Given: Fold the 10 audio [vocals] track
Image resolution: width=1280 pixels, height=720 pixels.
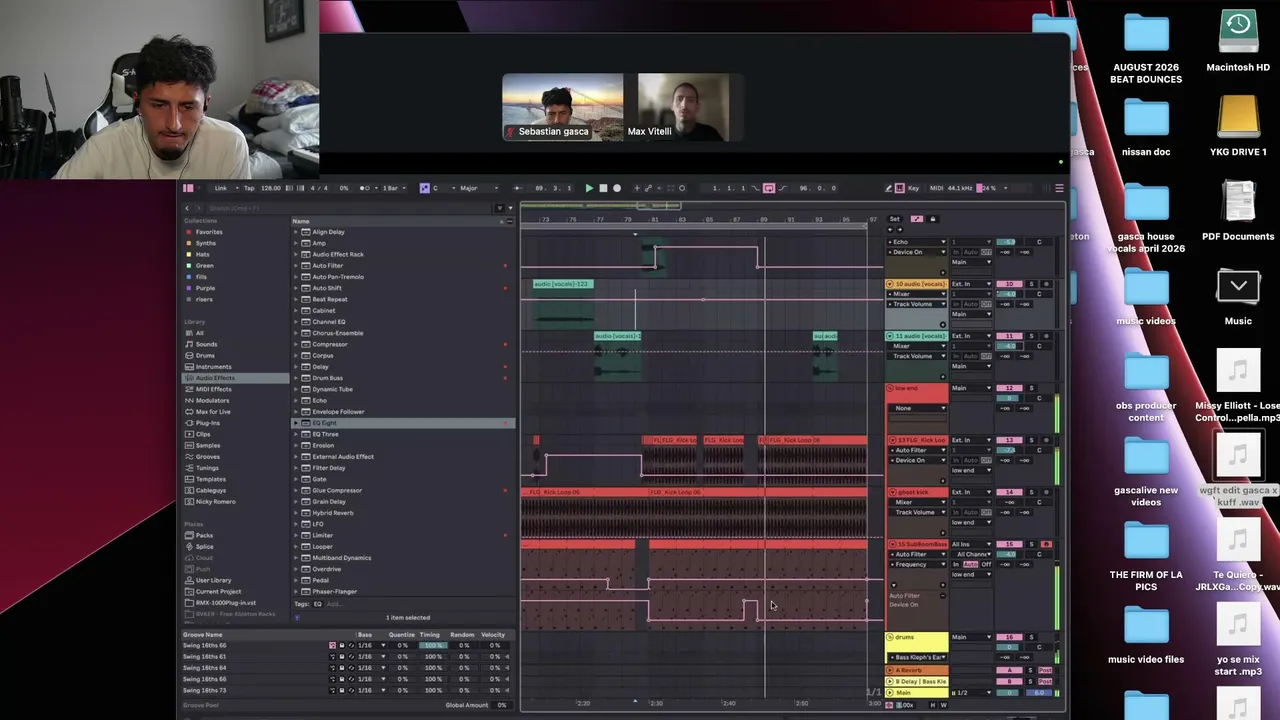Looking at the screenshot, I should tap(890, 284).
